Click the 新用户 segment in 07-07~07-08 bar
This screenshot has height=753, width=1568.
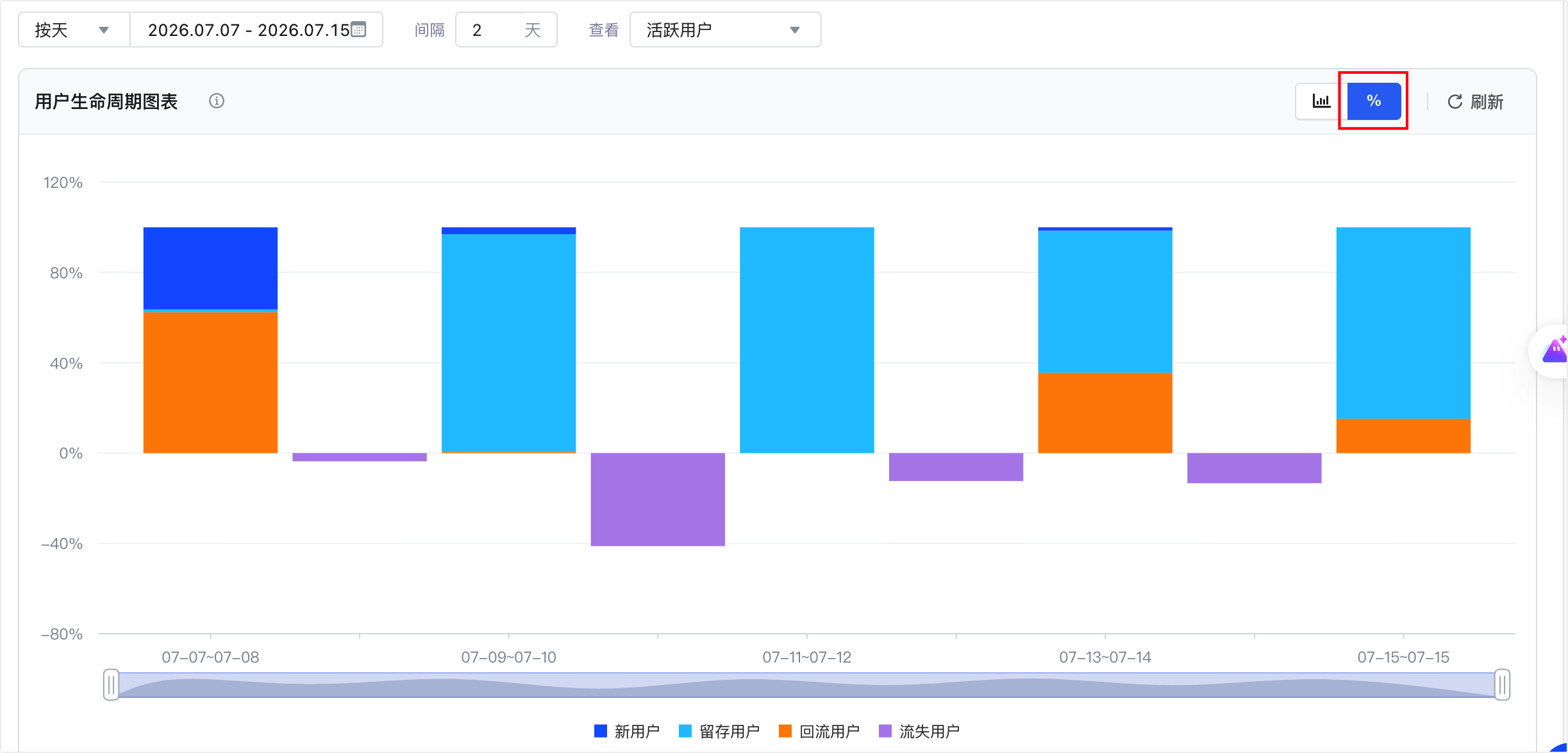point(210,268)
